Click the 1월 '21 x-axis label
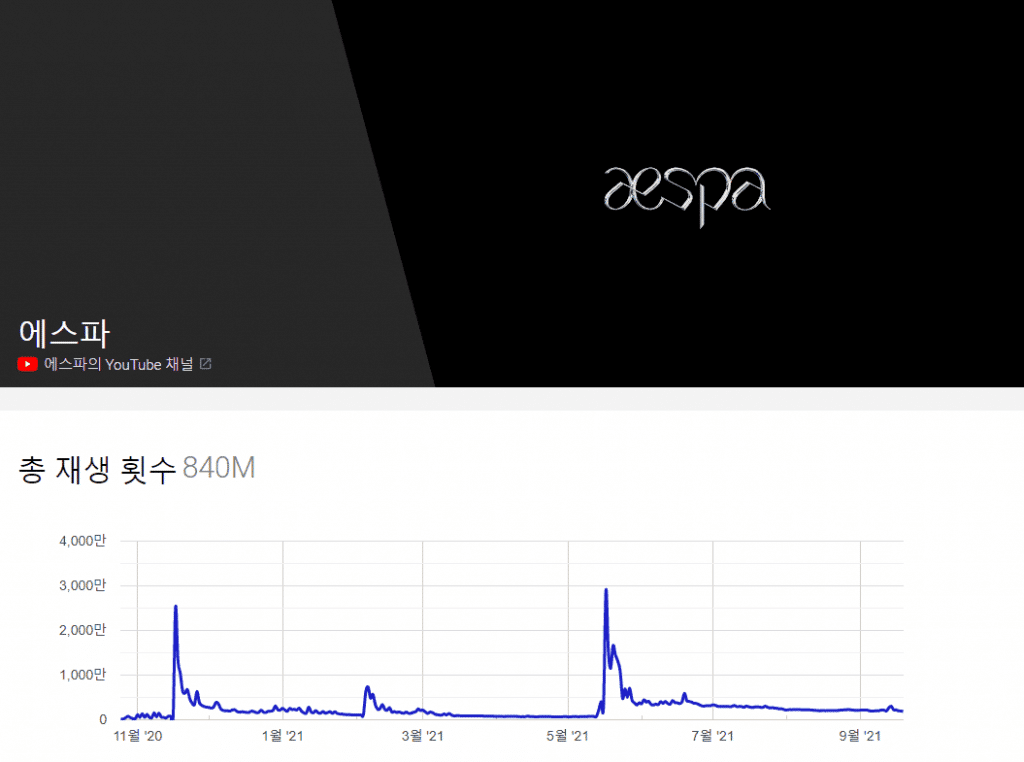Viewport: 1024px width, 762px height. tap(282, 737)
